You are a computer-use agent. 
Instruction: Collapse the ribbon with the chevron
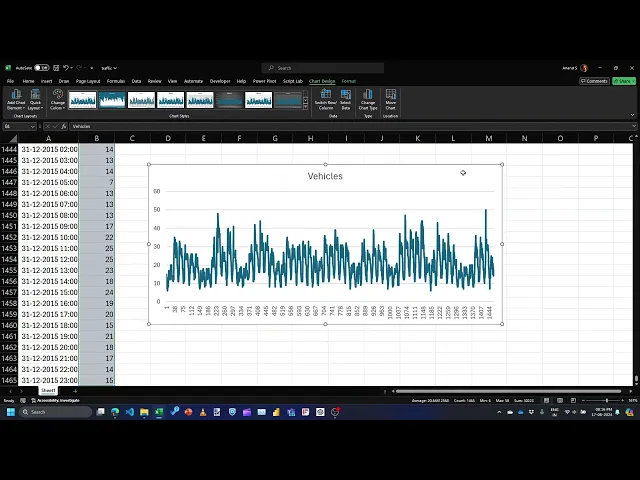[x=632, y=116]
